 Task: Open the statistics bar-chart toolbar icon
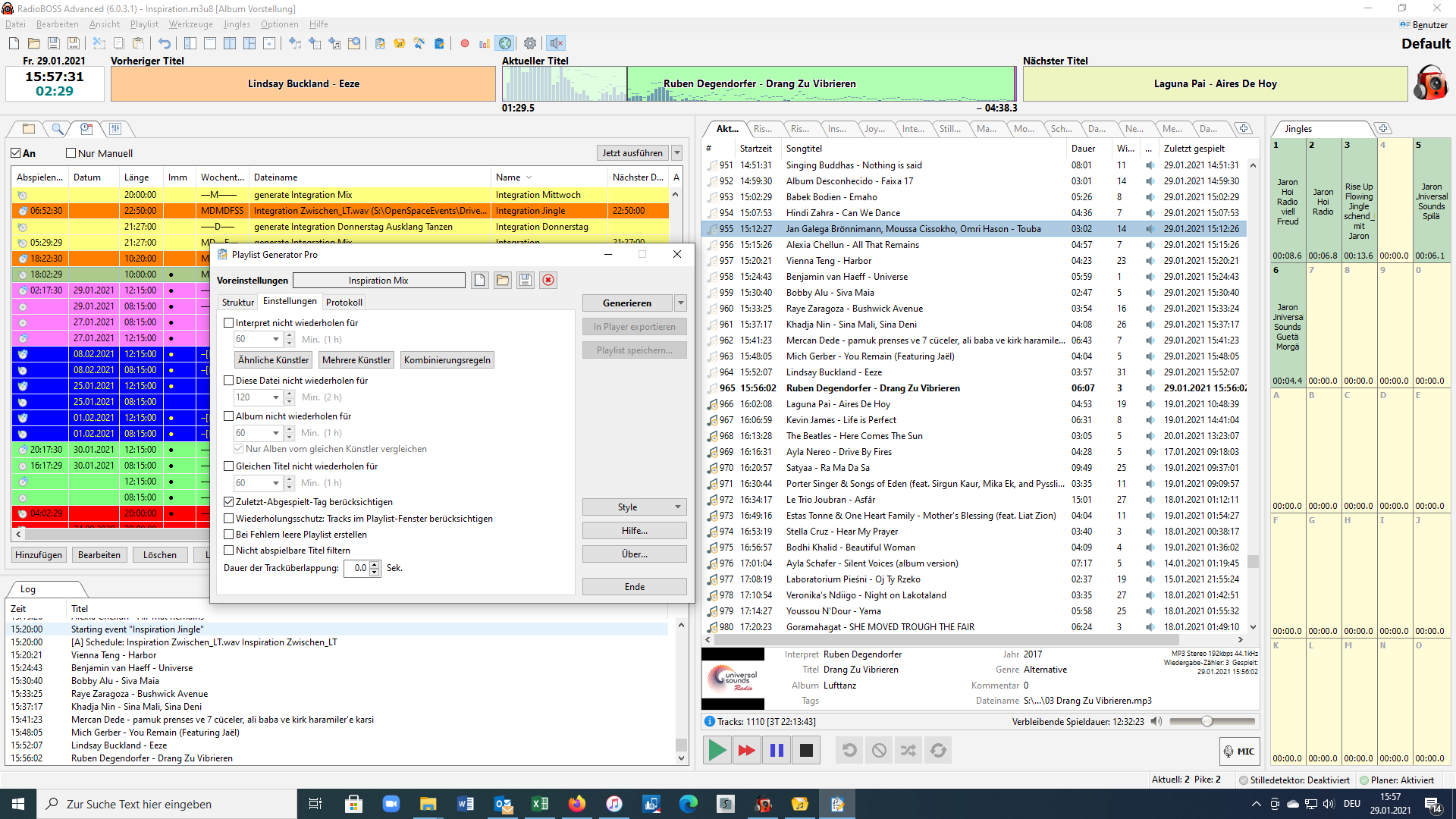point(485,43)
